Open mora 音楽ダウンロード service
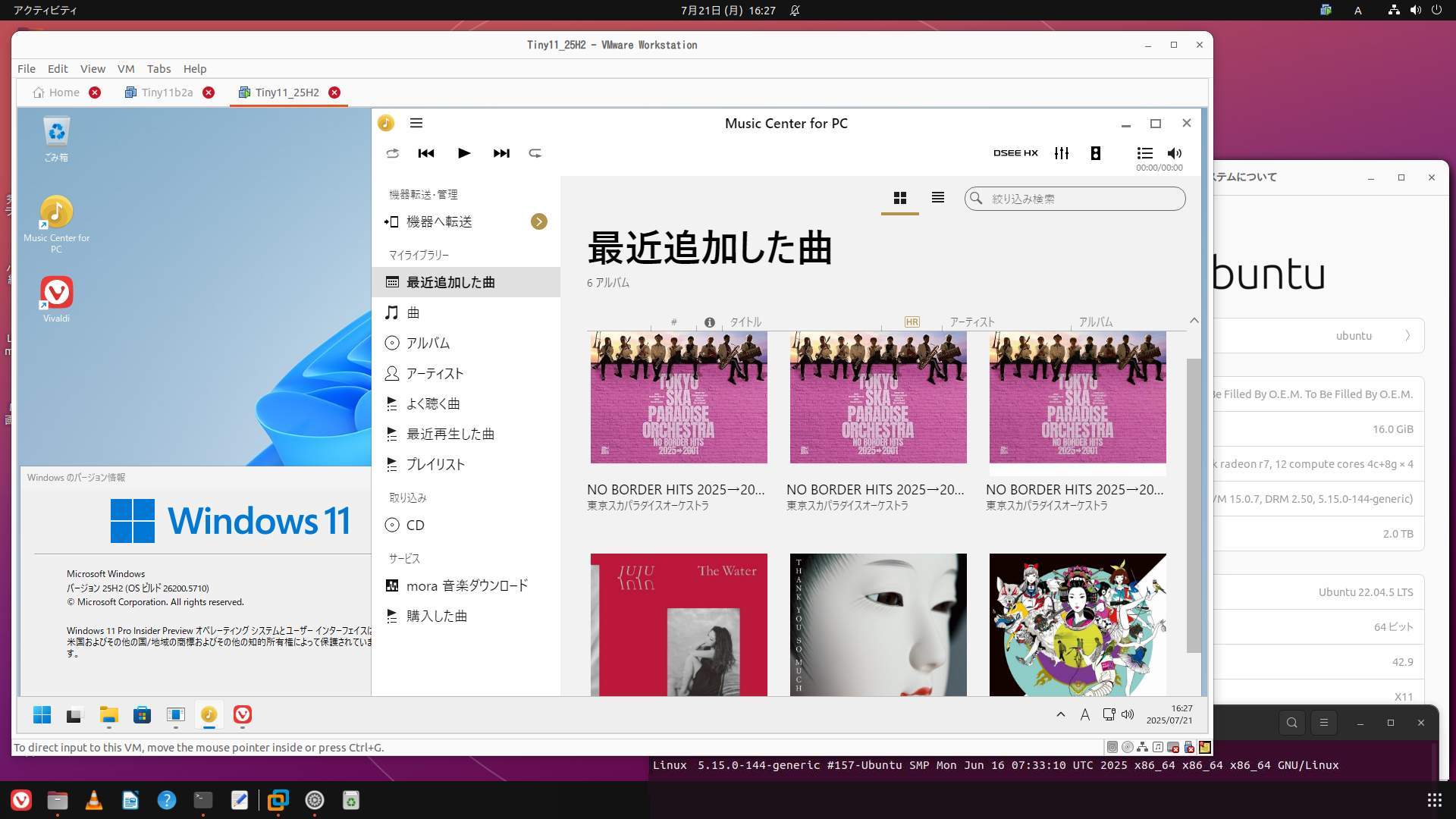 tap(466, 585)
